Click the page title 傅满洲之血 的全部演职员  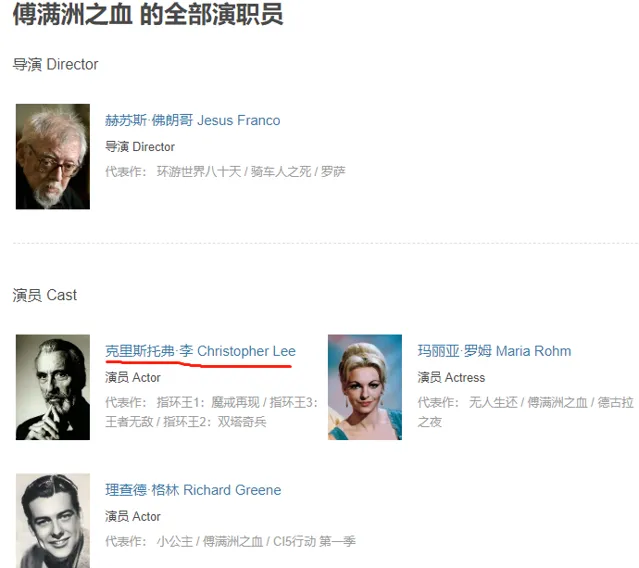click(x=148, y=14)
